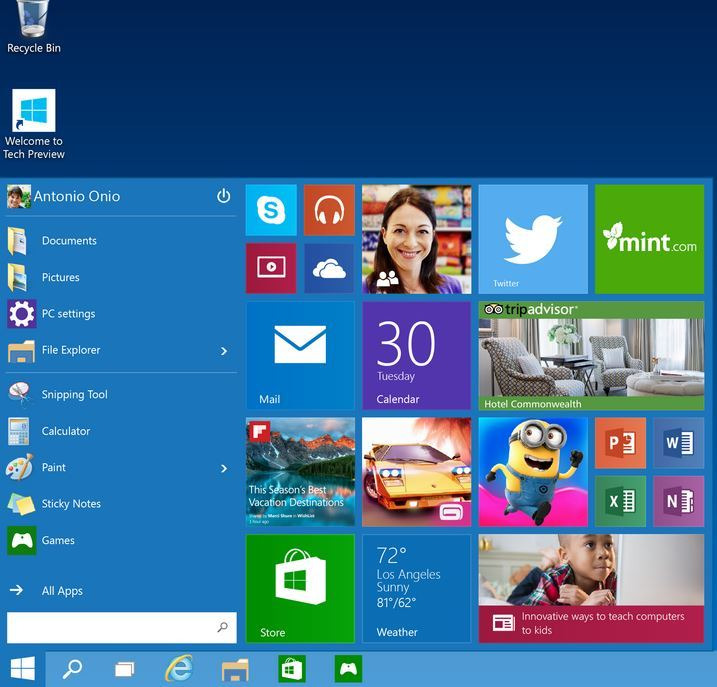Launch Internet Explorer from taskbar

[179, 669]
